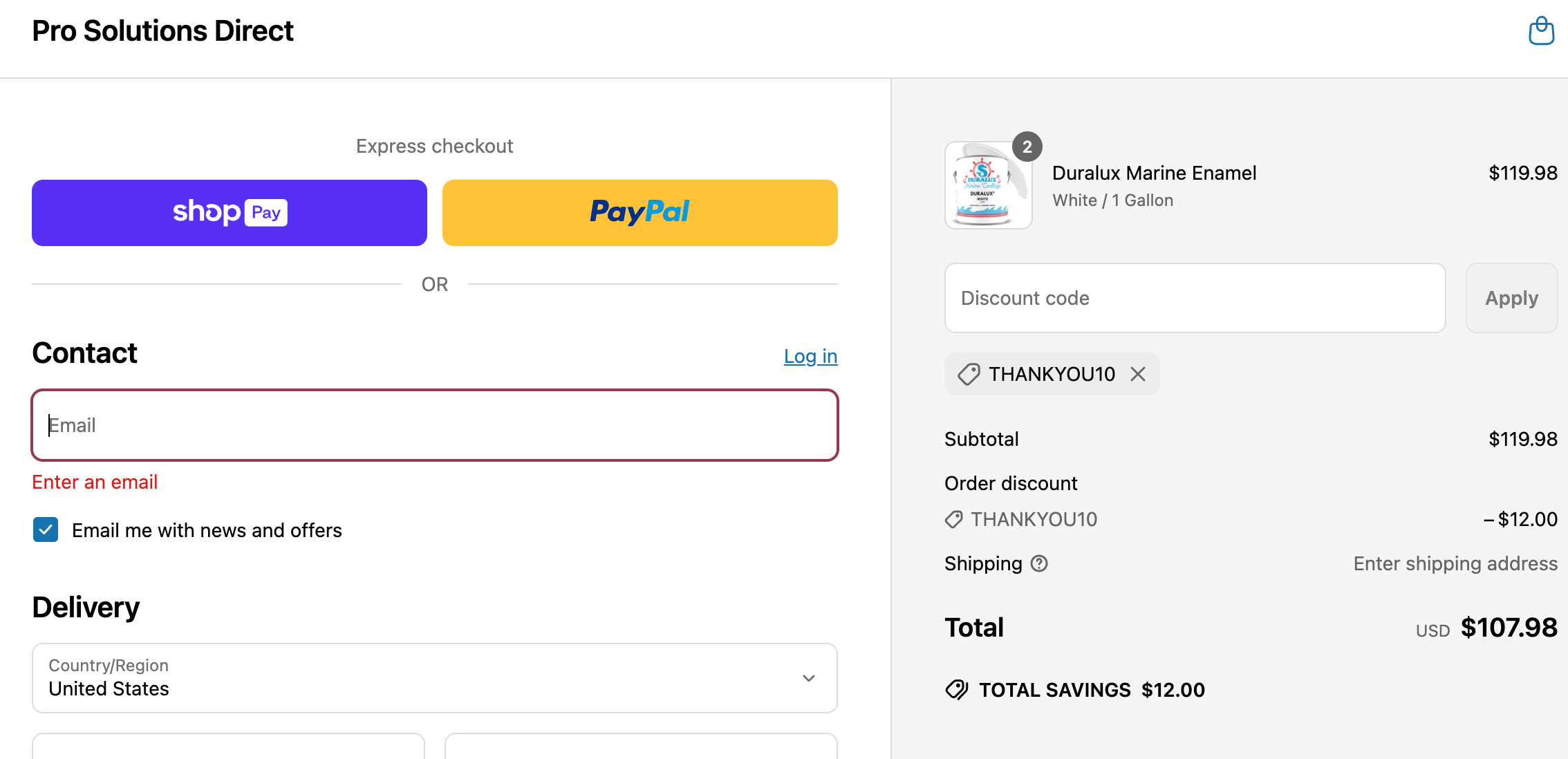This screenshot has height=759, width=1568.
Task: Click the Duralux Marine Enamel product name
Action: (1154, 173)
